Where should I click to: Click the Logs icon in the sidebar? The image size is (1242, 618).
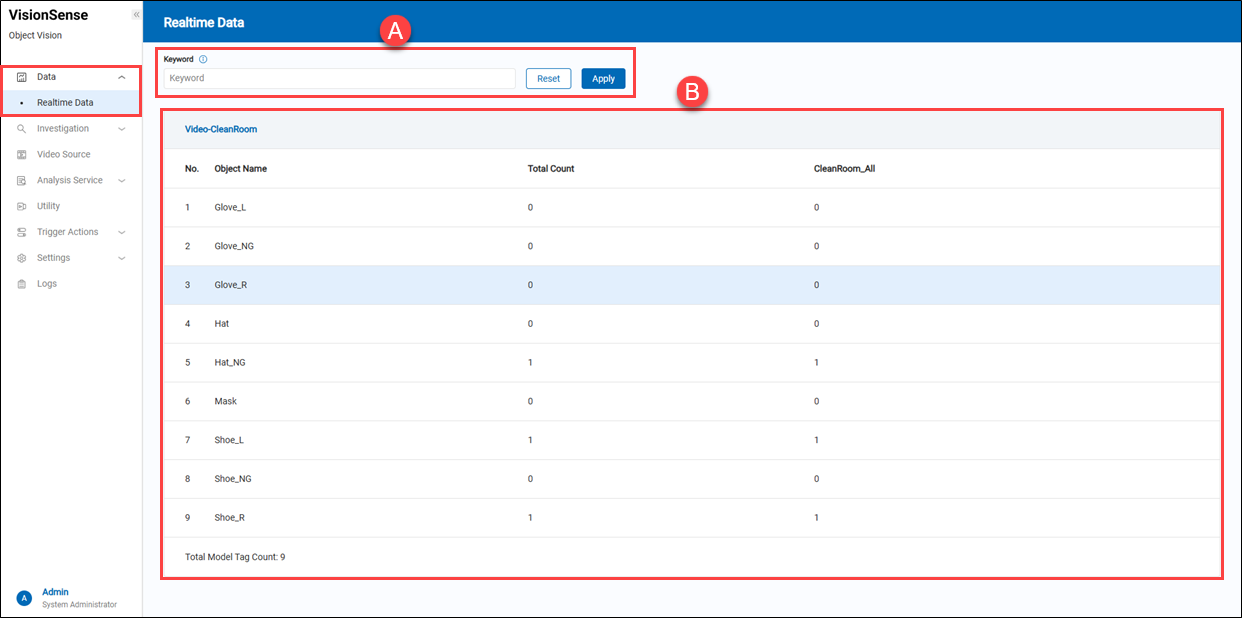pos(22,284)
